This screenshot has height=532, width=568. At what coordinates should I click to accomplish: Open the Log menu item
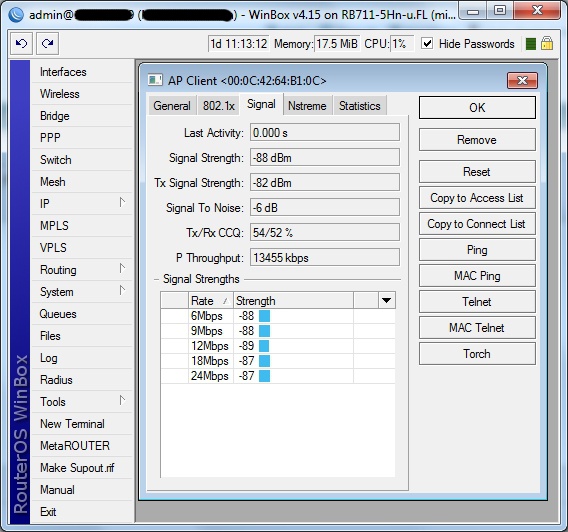(82, 358)
